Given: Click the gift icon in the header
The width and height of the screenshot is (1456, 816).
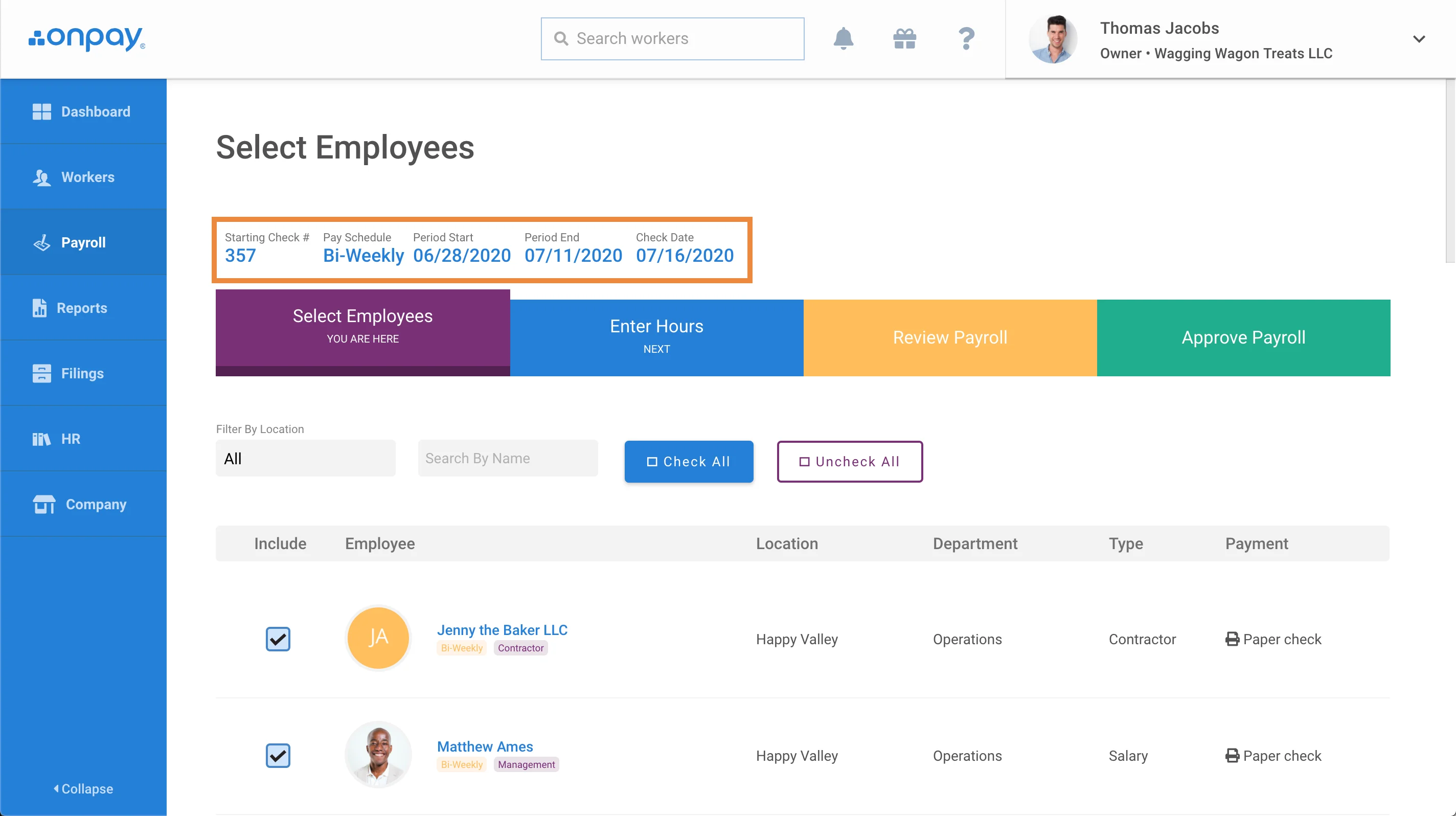Looking at the screenshot, I should [x=904, y=38].
